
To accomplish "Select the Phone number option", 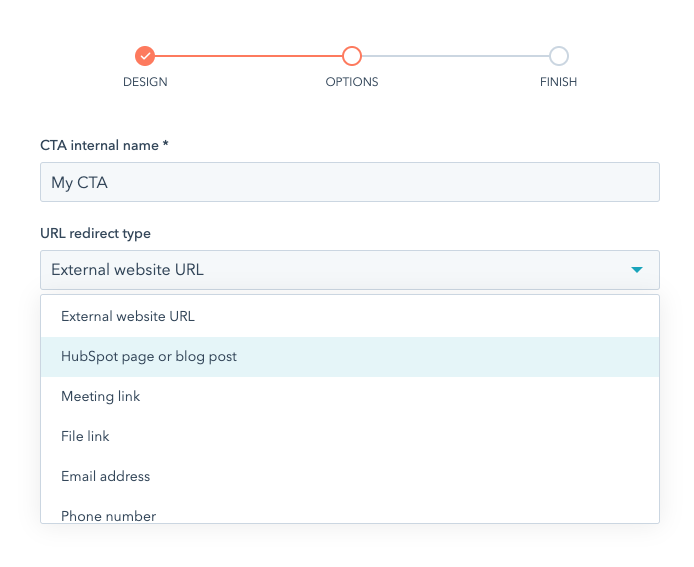I will (108, 515).
